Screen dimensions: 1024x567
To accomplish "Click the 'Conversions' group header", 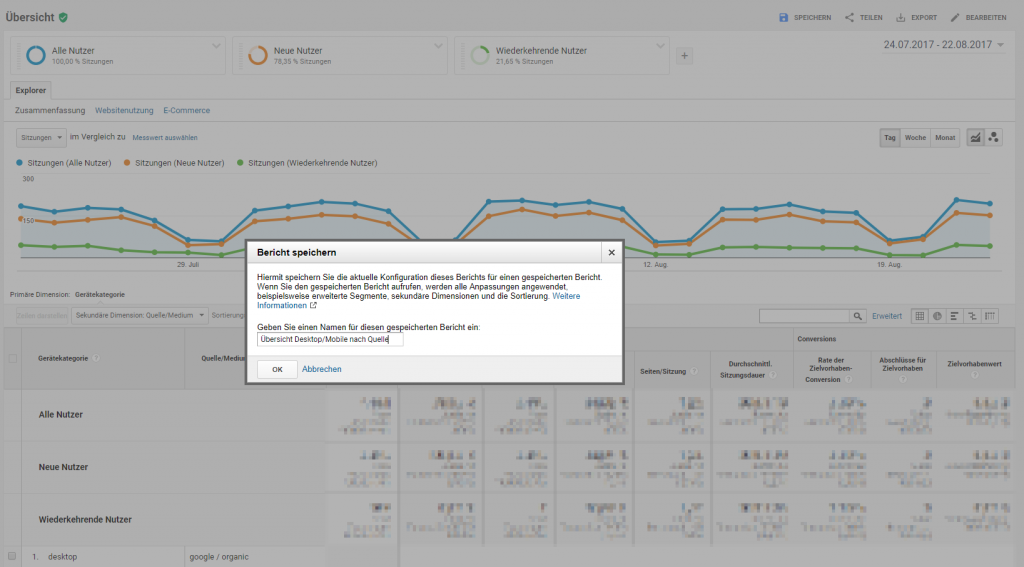I will coord(816,339).
